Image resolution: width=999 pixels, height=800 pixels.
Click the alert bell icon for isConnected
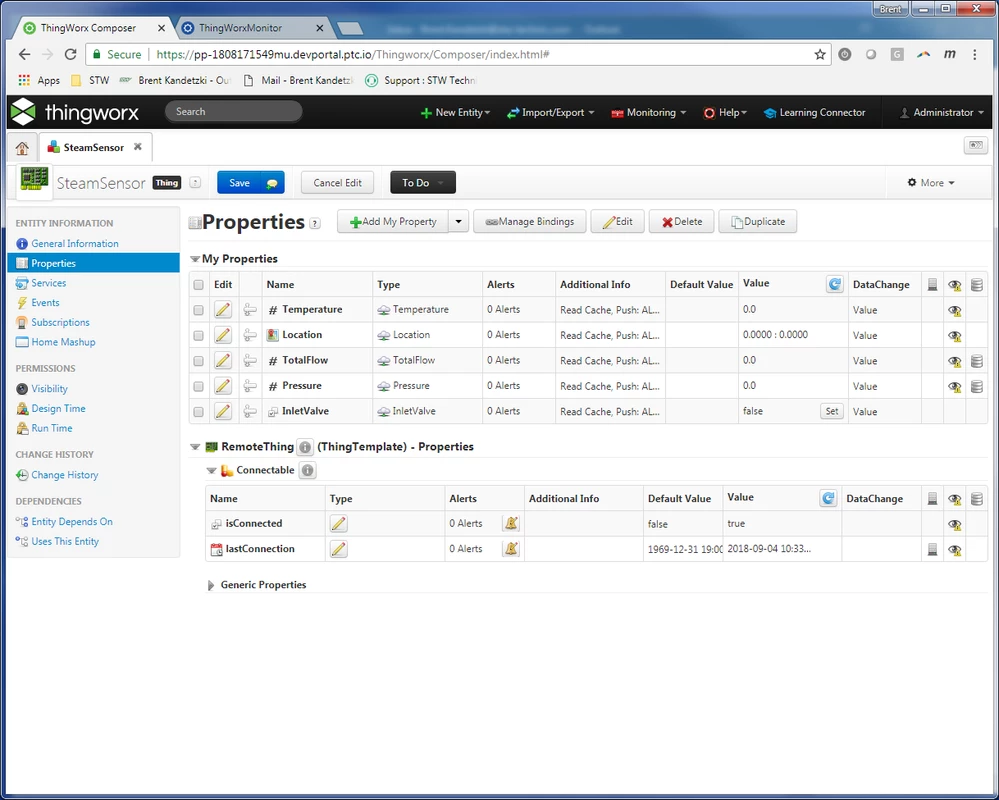coord(511,524)
